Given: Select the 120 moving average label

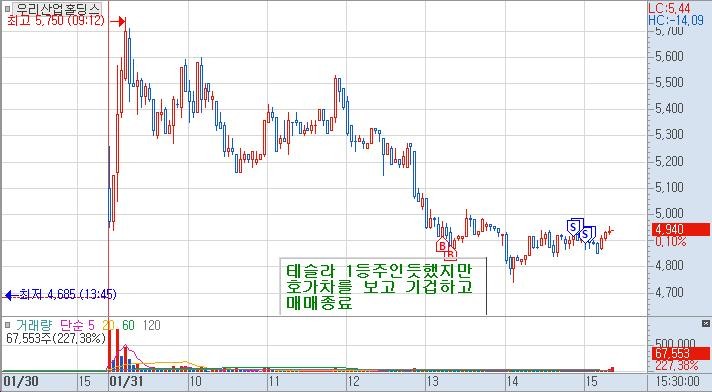Looking at the screenshot, I should click(x=151, y=325).
